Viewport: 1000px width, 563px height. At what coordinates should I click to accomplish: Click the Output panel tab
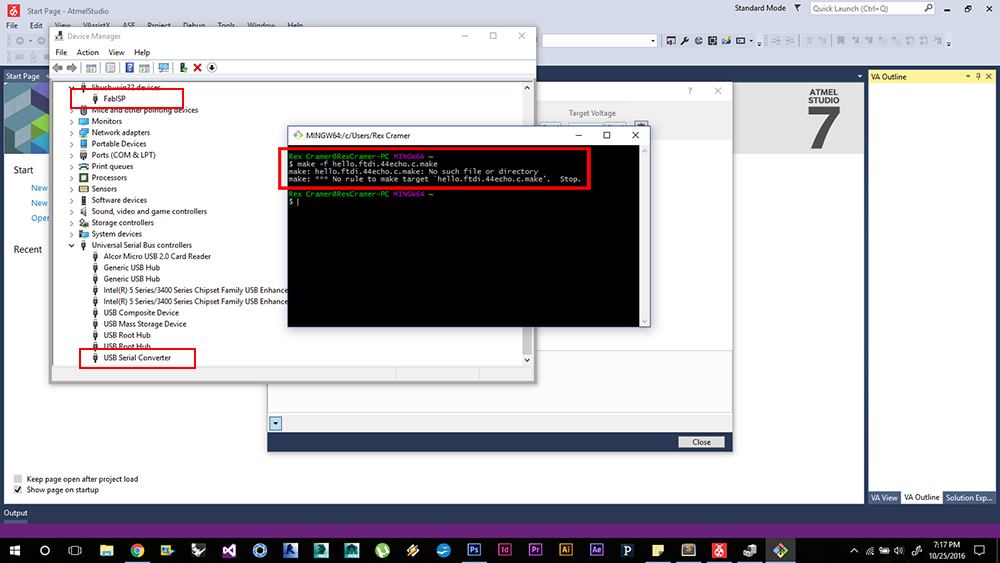coord(15,513)
